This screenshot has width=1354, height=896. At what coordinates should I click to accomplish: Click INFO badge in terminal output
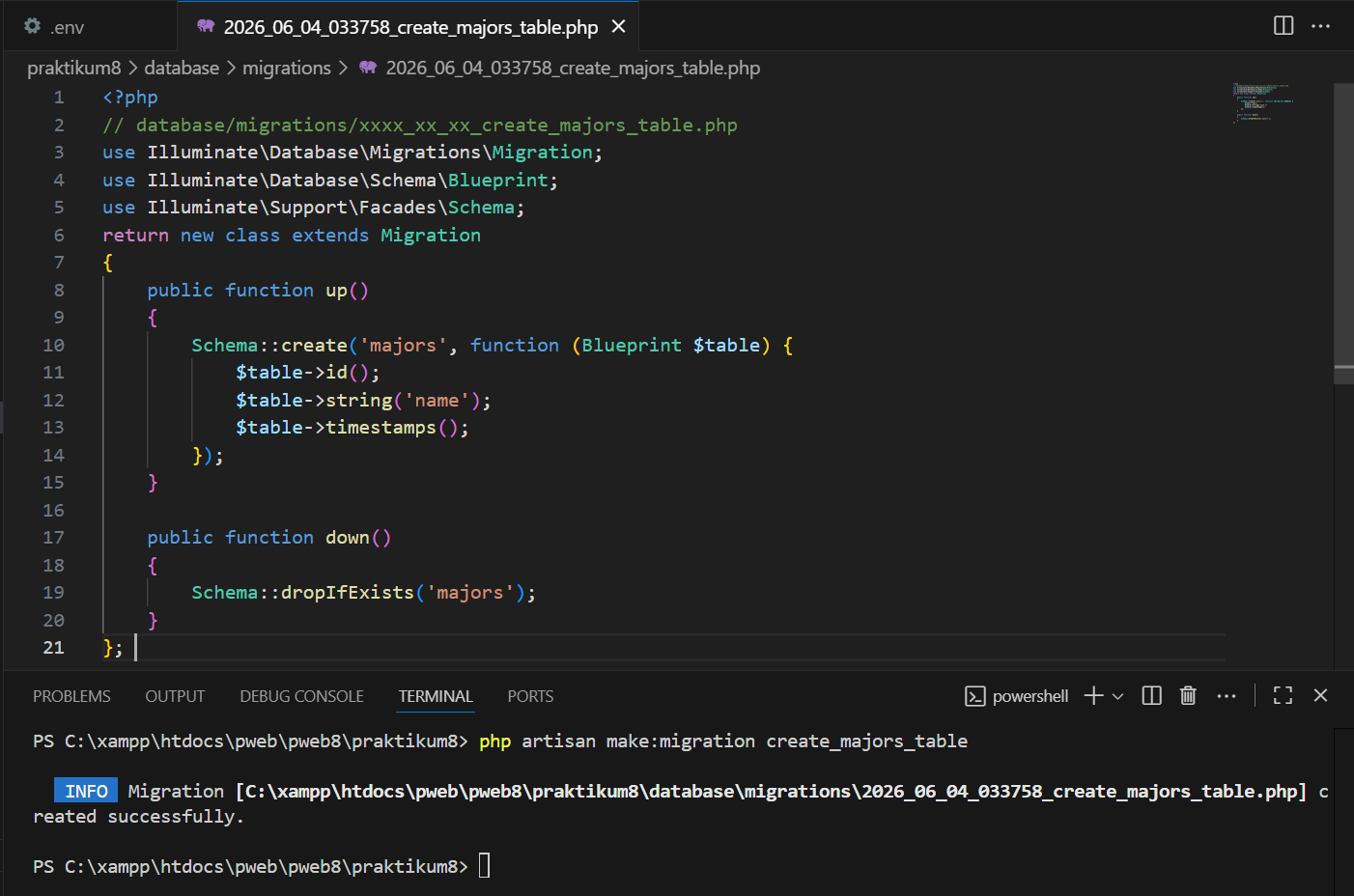[86, 791]
